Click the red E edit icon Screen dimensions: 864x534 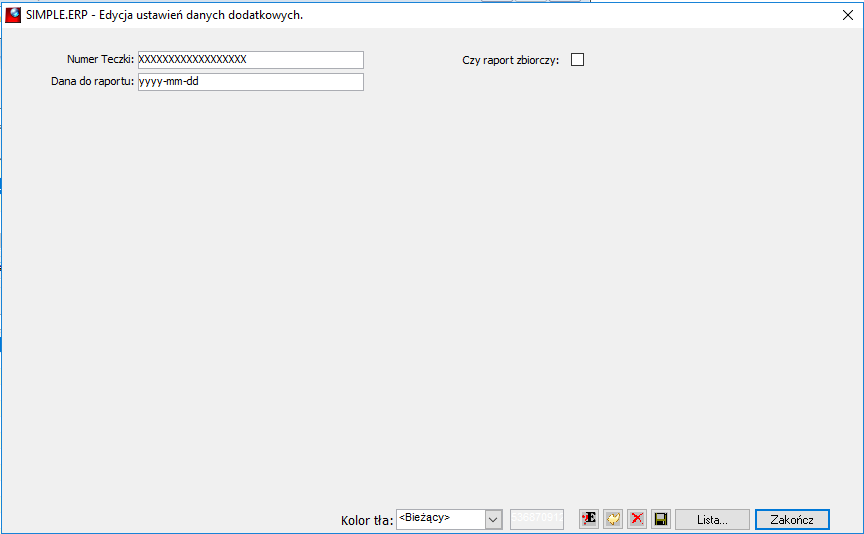point(589,519)
